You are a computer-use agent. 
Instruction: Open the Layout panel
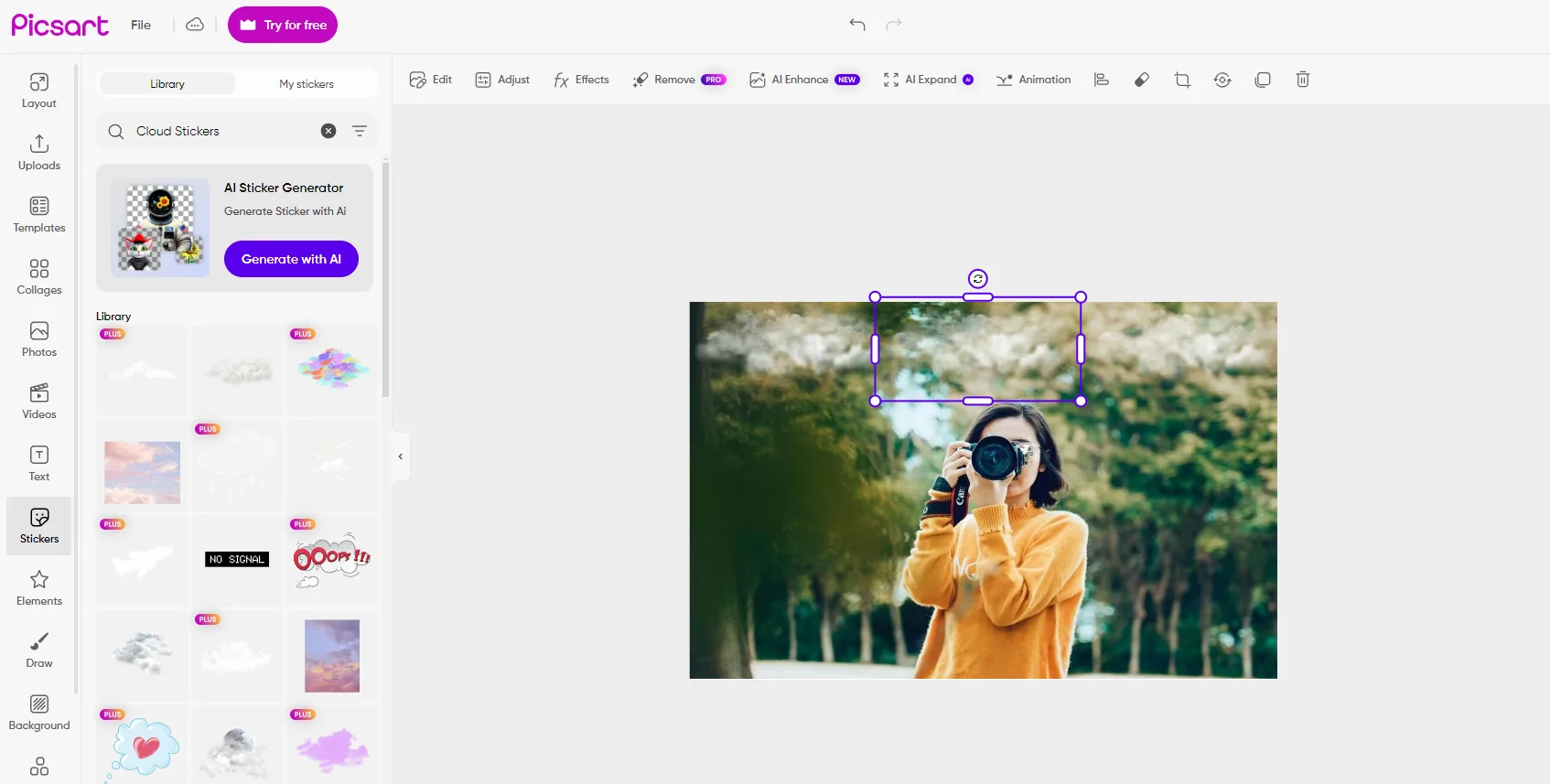[x=39, y=91]
